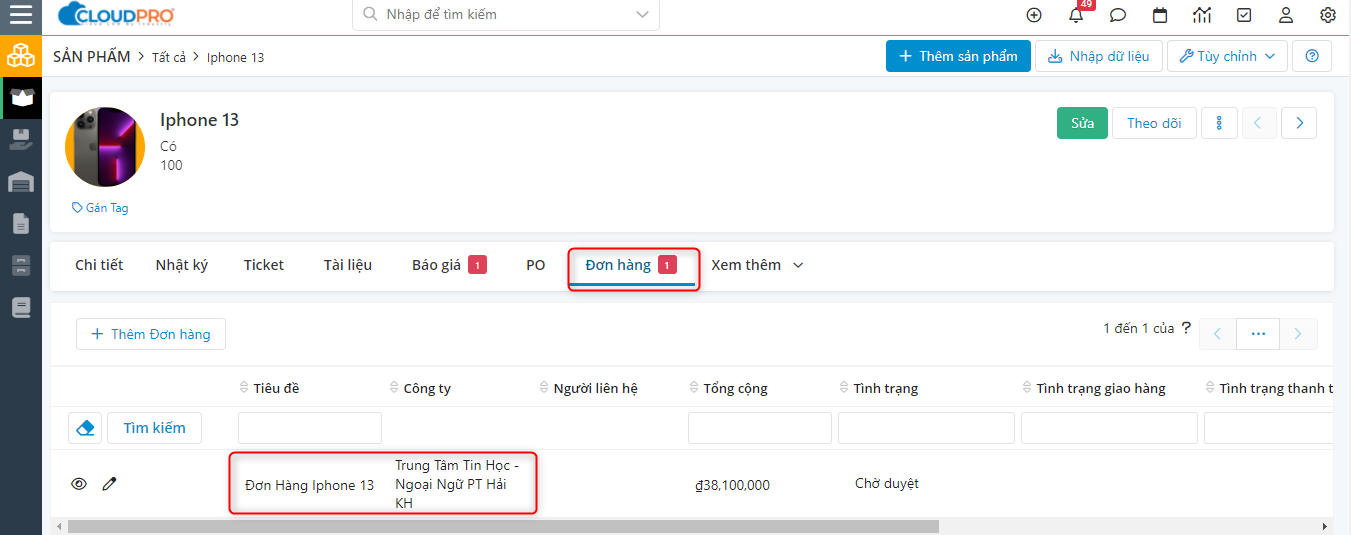Open the three-dot more actions button
Viewport: 1351px width, 535px height.
point(1219,123)
